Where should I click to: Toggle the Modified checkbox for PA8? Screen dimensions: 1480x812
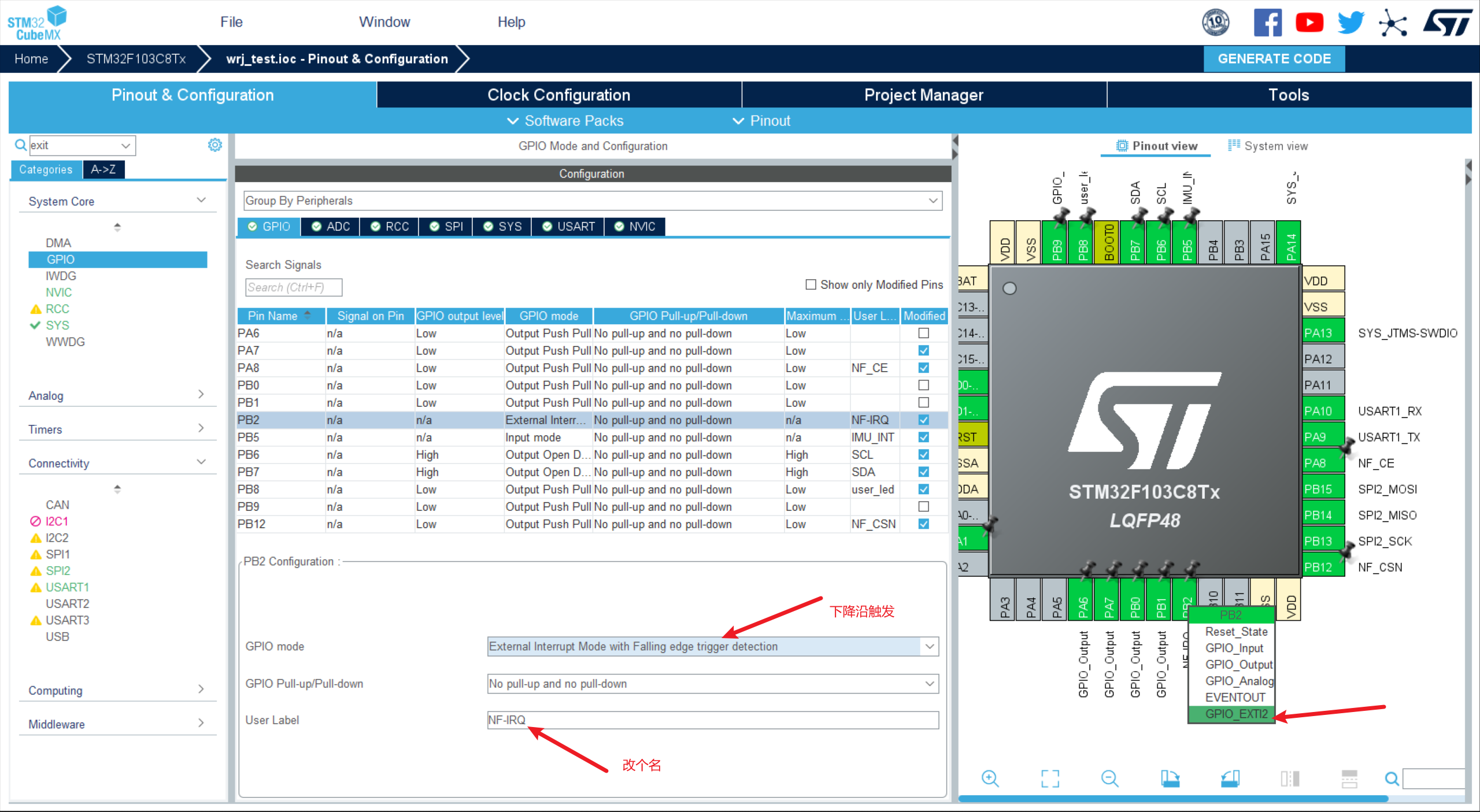924,368
